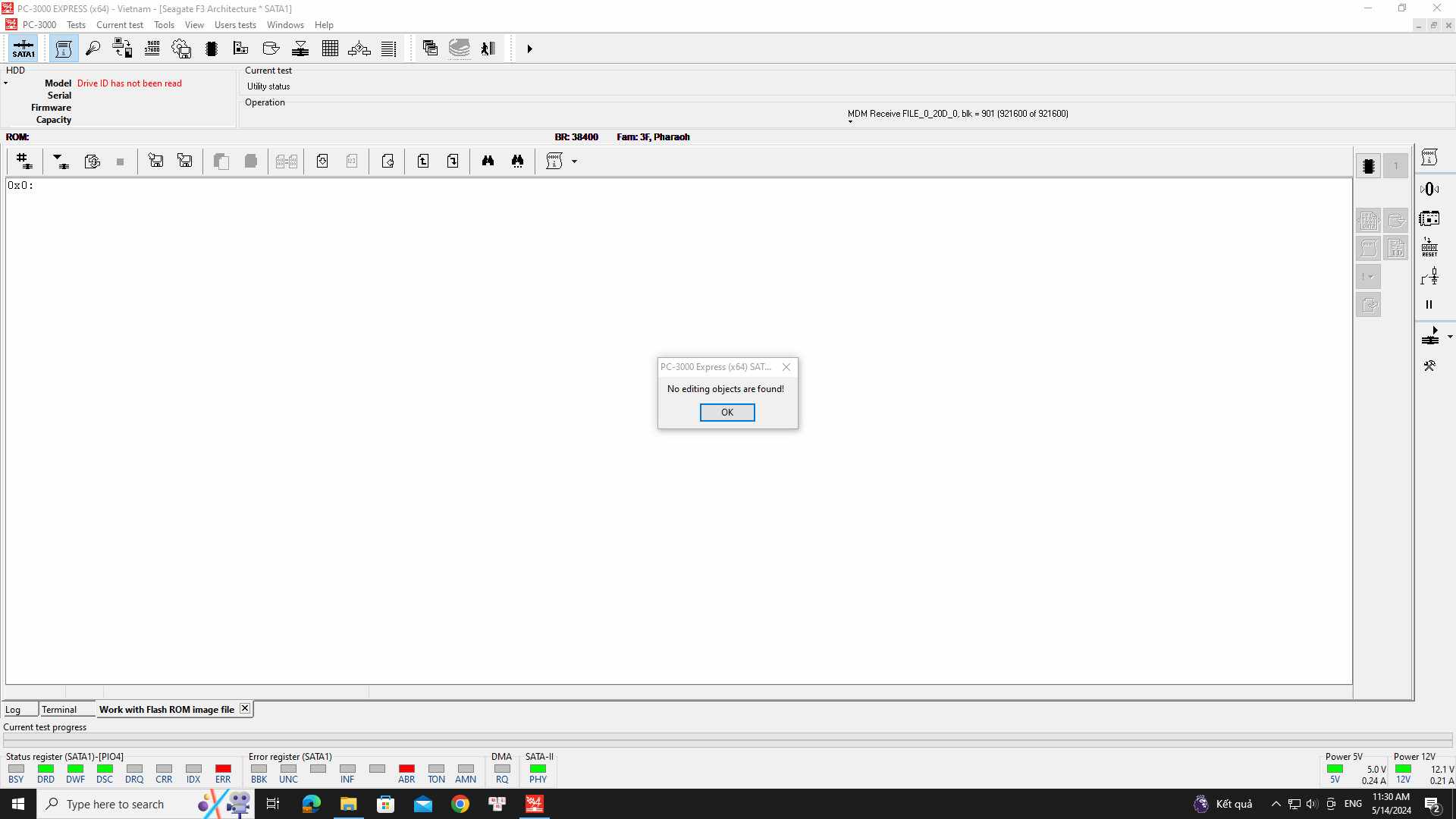Screen dimensions: 1456x819
Task: Open the Users tests menu
Action: 235,25
